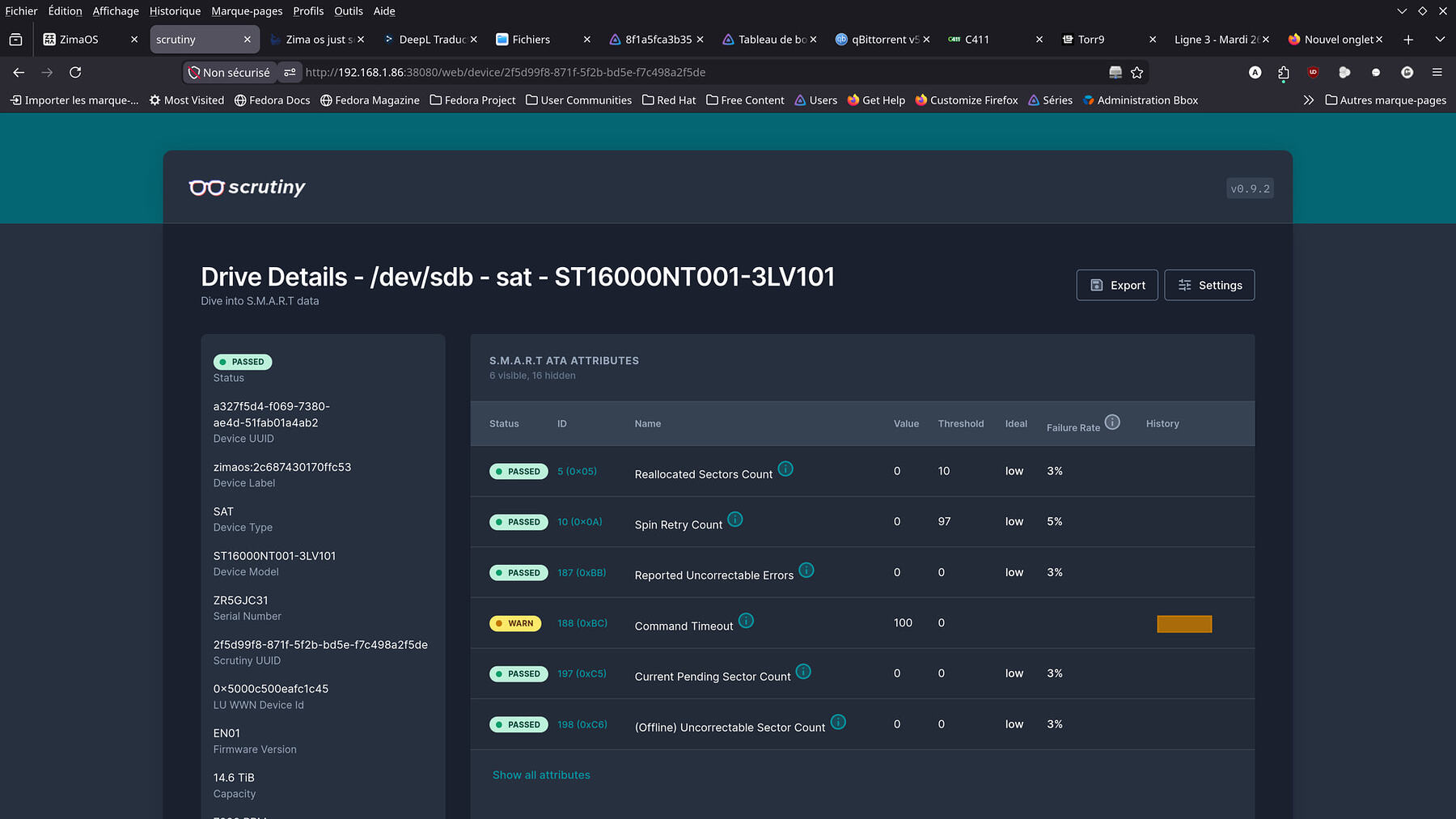Screen dimensions: 1456x819
Task: Open a new browser tab
Action: point(1408,39)
